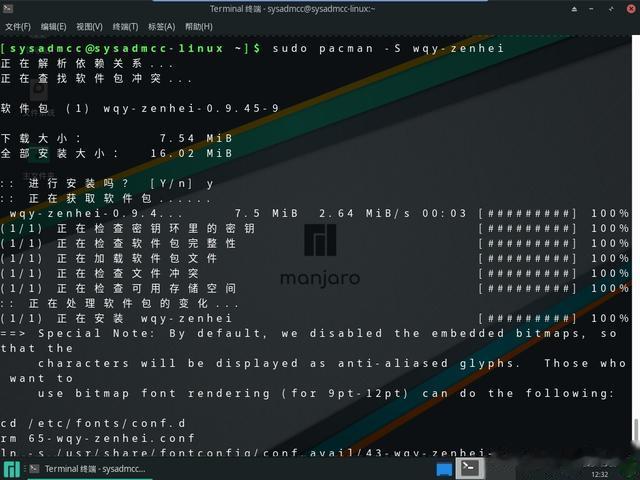Image resolution: width=640 pixels, height=480 pixels.
Task: Click the sysadmcc@sysadmcc-linux prompt text
Action: [x=116, y=49]
